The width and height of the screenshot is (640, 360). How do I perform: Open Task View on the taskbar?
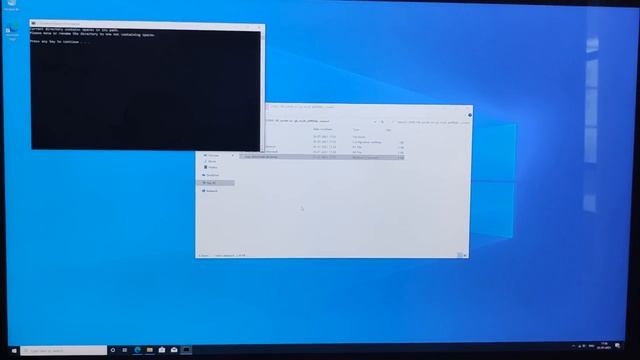(x=125, y=350)
